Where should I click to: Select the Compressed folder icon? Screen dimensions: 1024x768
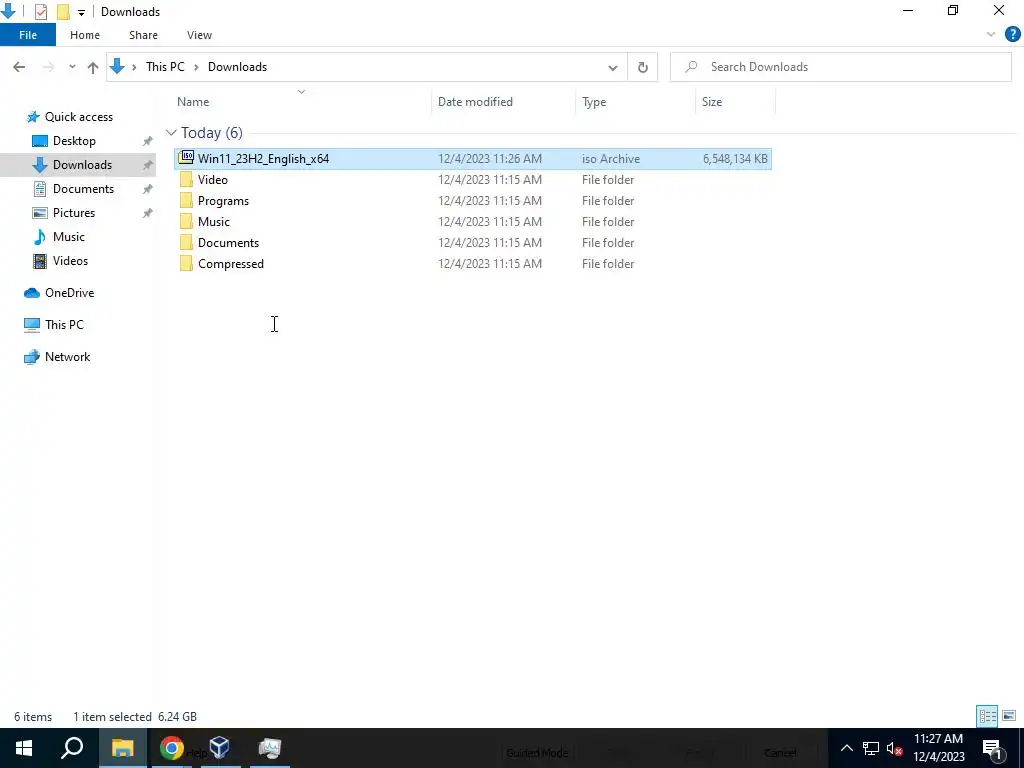pyautogui.click(x=186, y=263)
